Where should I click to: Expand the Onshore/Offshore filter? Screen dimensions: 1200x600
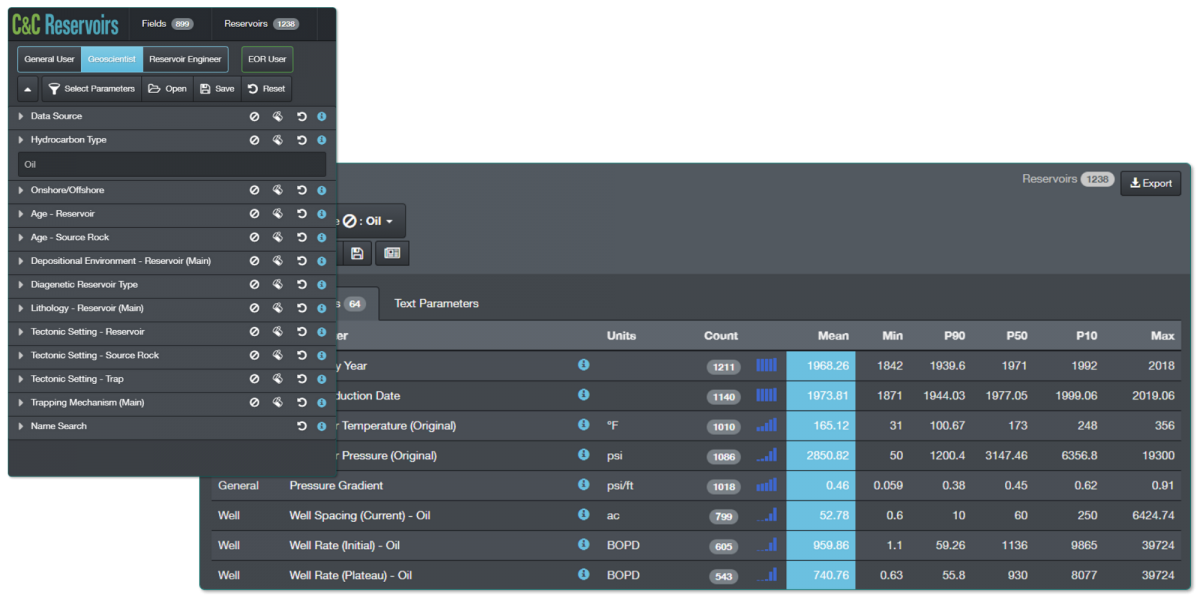(x=21, y=190)
